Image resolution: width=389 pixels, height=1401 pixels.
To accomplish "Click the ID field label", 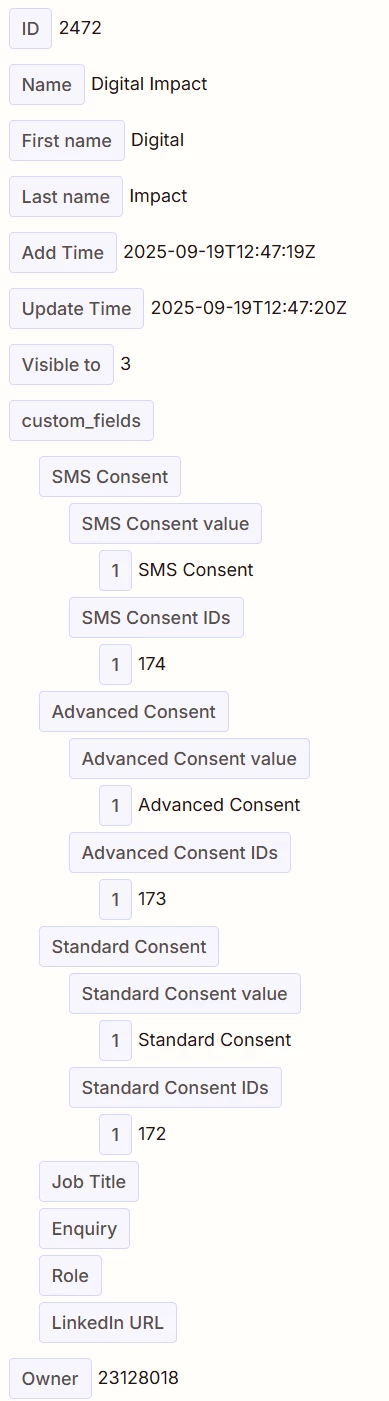I will pos(30,29).
